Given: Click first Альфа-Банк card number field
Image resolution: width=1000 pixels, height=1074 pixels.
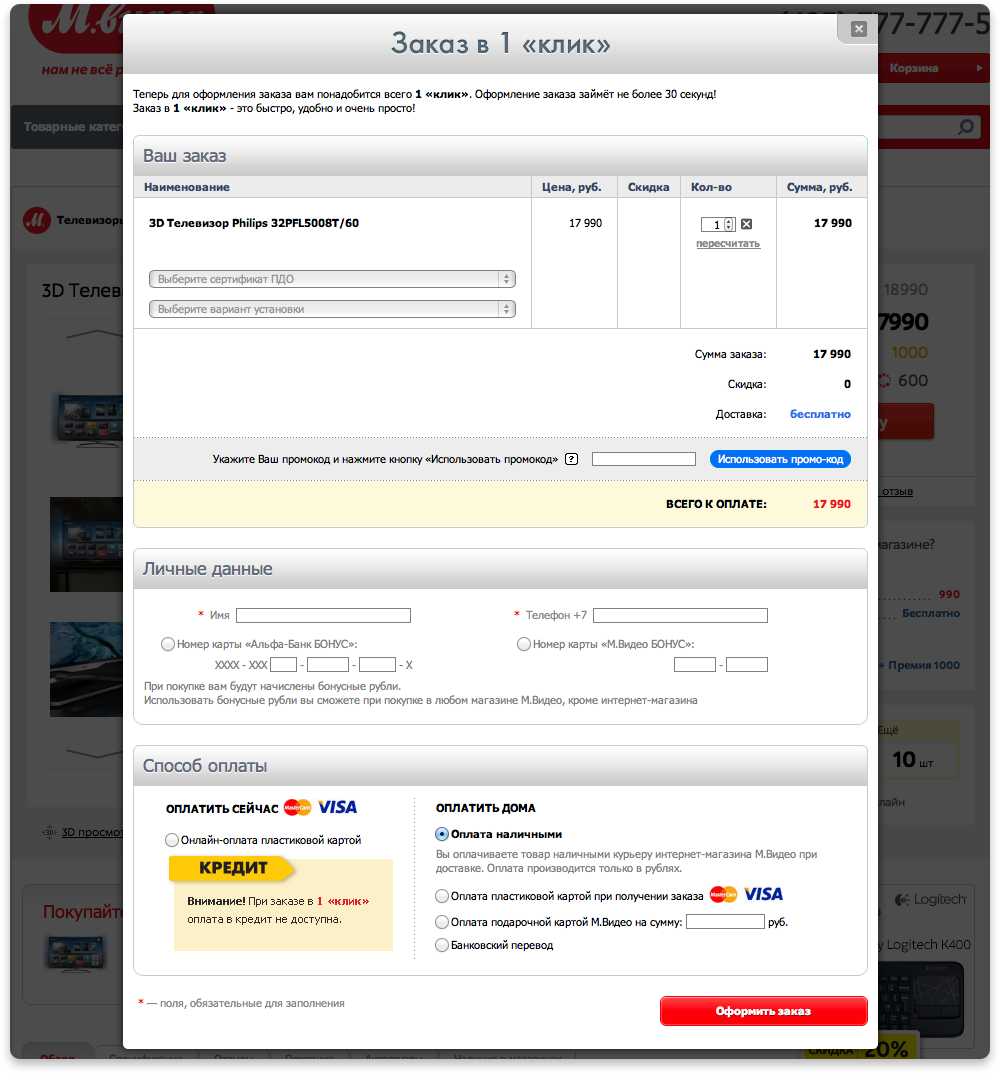Looking at the screenshot, I should click(284, 664).
